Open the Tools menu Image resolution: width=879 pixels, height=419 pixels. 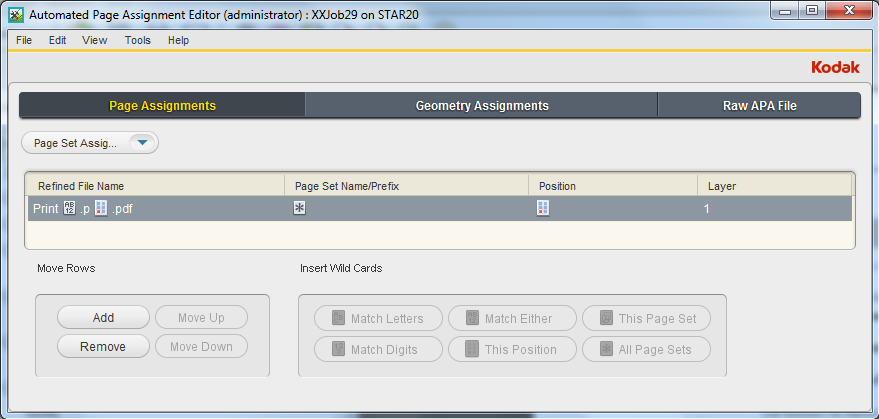pos(138,41)
